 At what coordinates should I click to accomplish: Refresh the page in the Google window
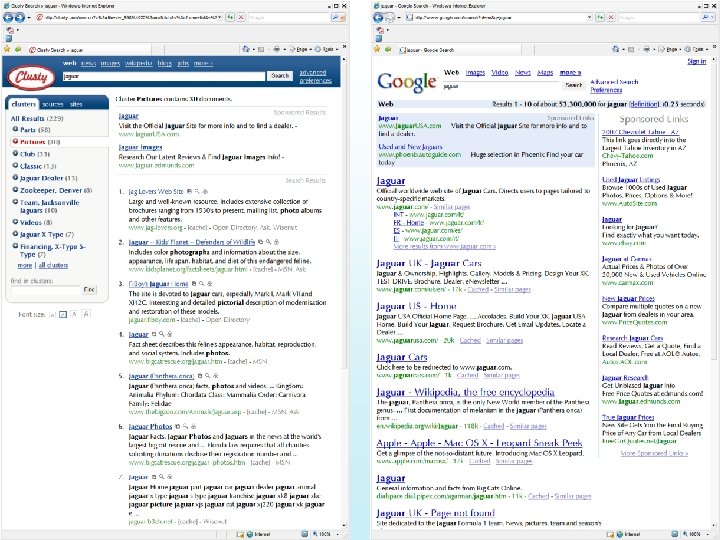[600, 17]
